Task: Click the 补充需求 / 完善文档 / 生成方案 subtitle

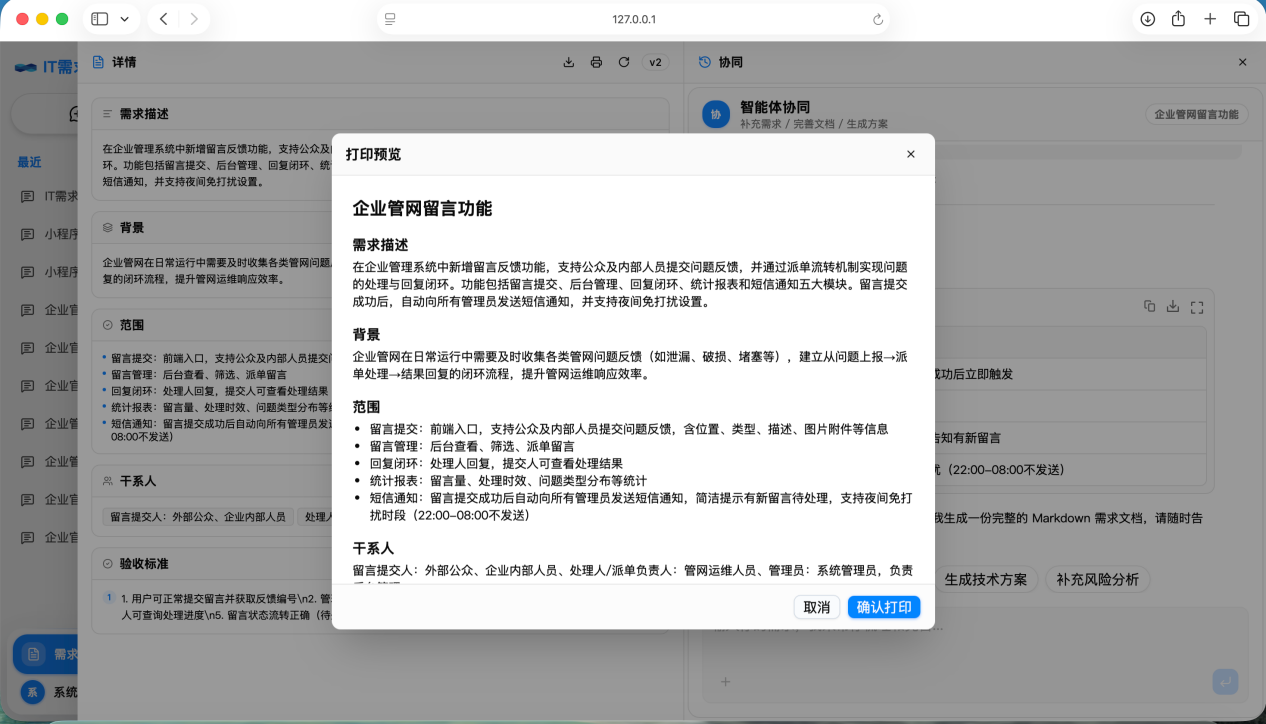Action: tap(814, 124)
